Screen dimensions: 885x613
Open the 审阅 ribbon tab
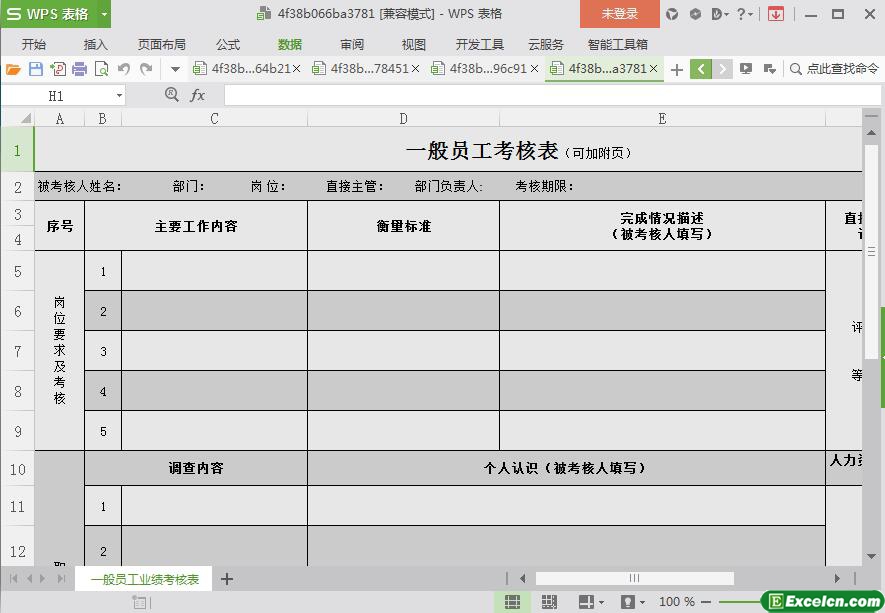click(352, 44)
